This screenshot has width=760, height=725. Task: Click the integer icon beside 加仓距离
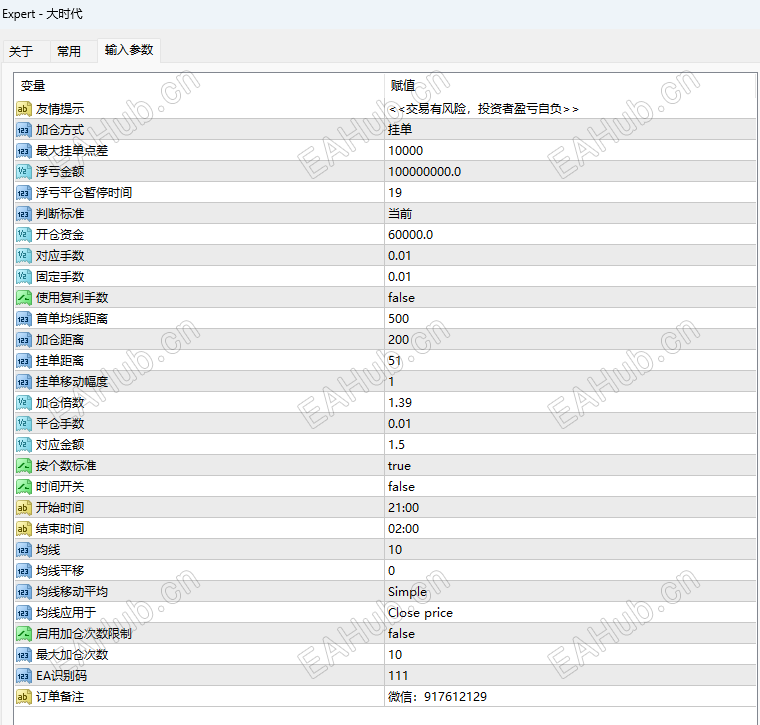(x=24, y=340)
